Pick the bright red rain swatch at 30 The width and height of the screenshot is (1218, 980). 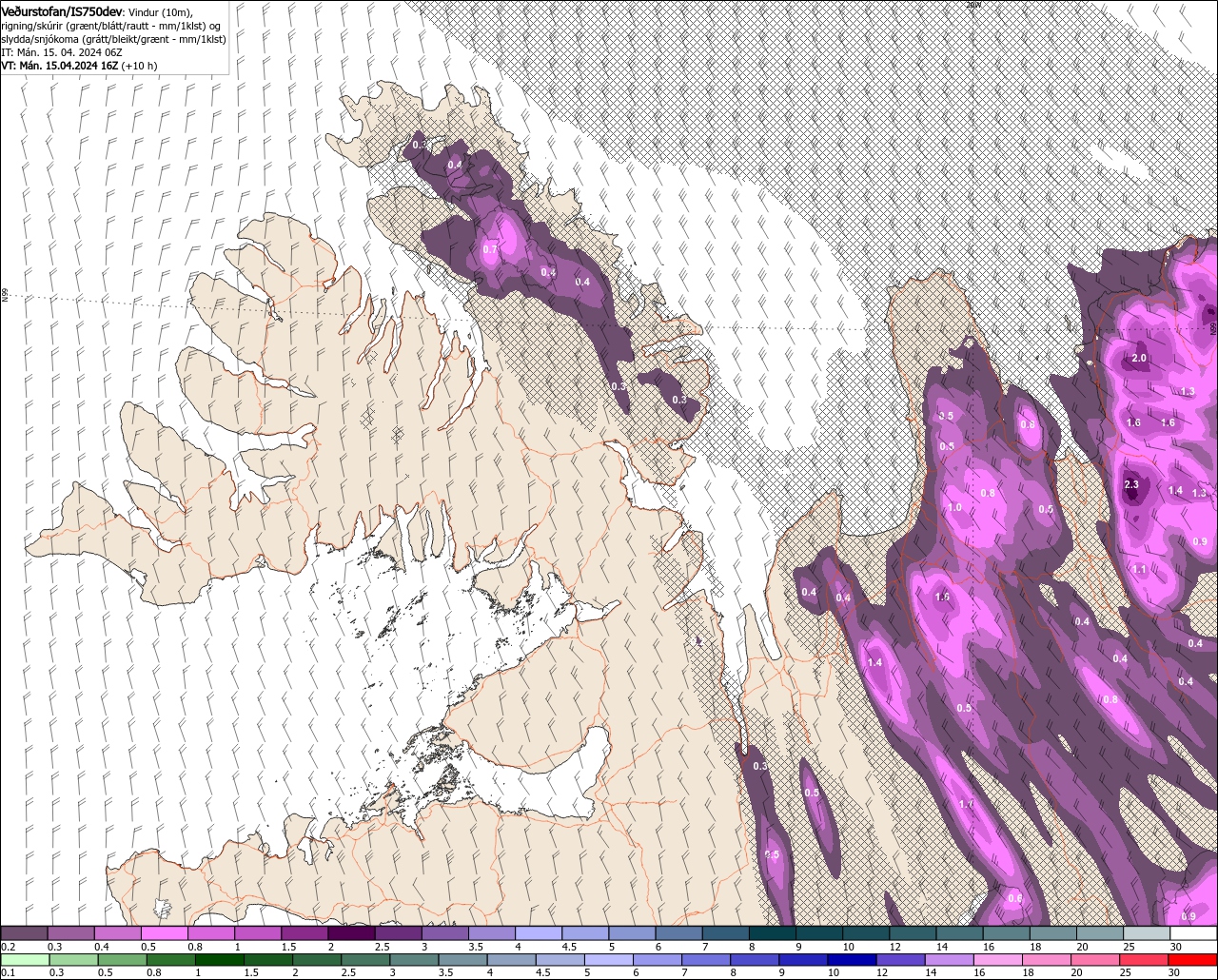pyautogui.click(x=1192, y=959)
